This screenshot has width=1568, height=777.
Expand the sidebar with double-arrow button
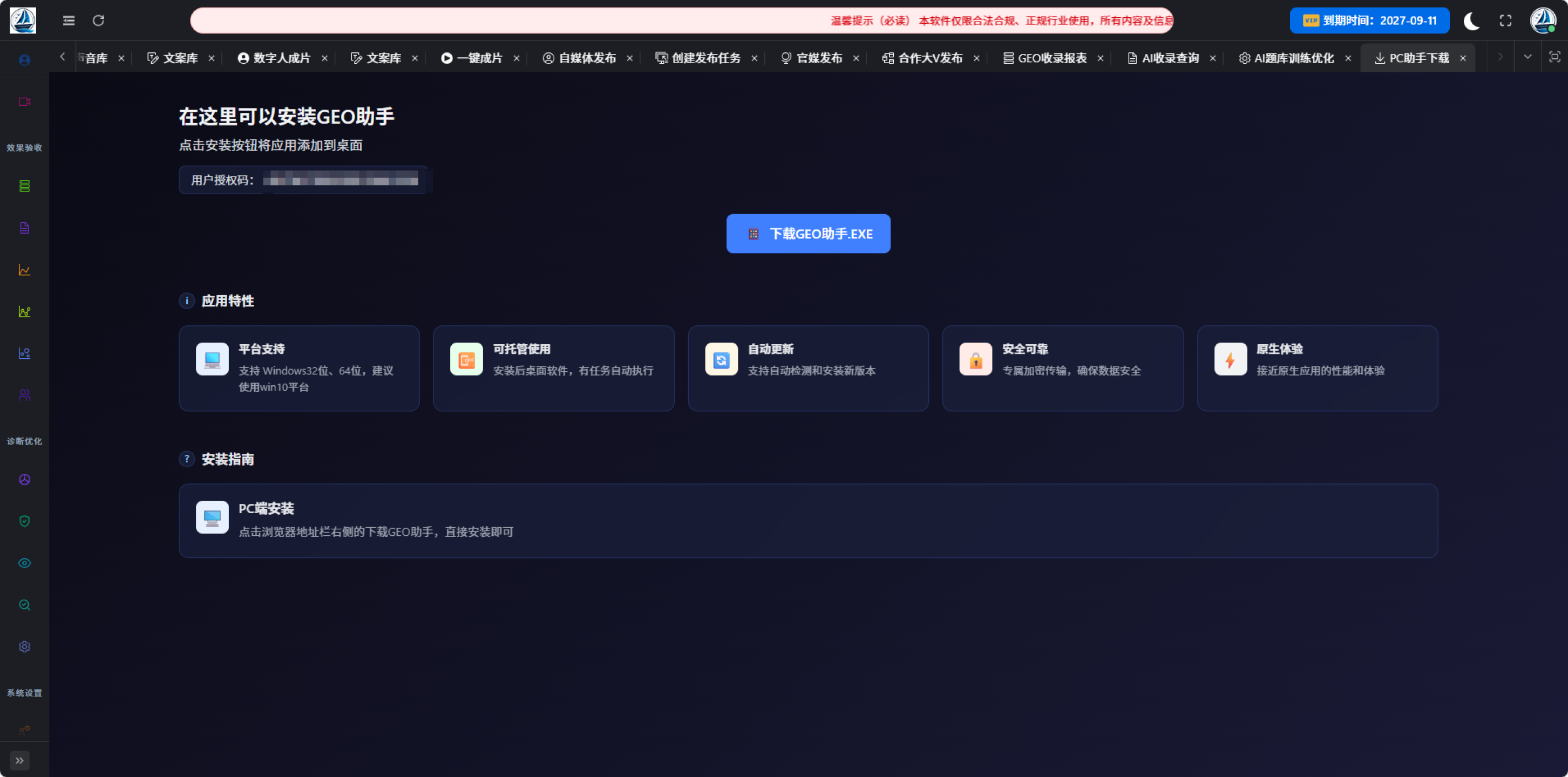pyautogui.click(x=19, y=760)
